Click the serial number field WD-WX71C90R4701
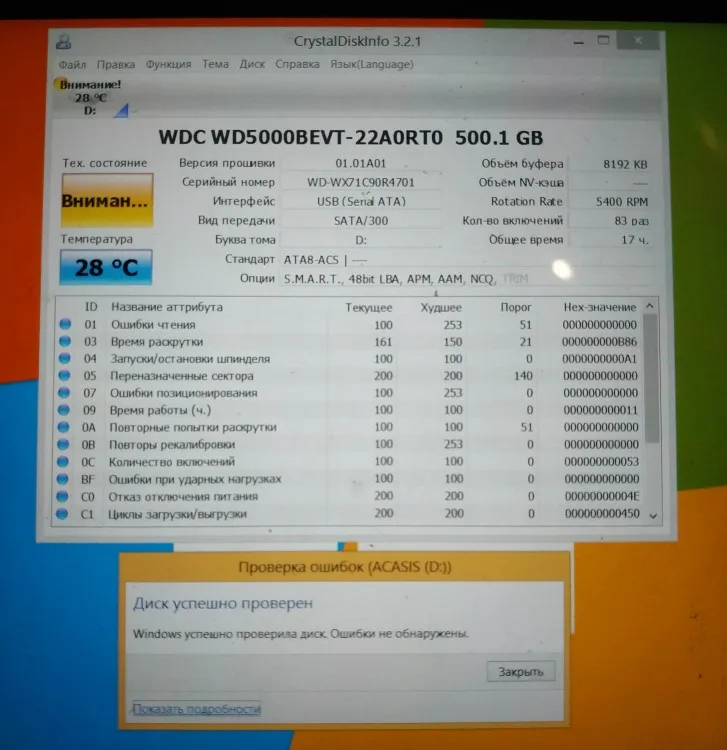Viewport: 727px width, 750px height. point(361,182)
